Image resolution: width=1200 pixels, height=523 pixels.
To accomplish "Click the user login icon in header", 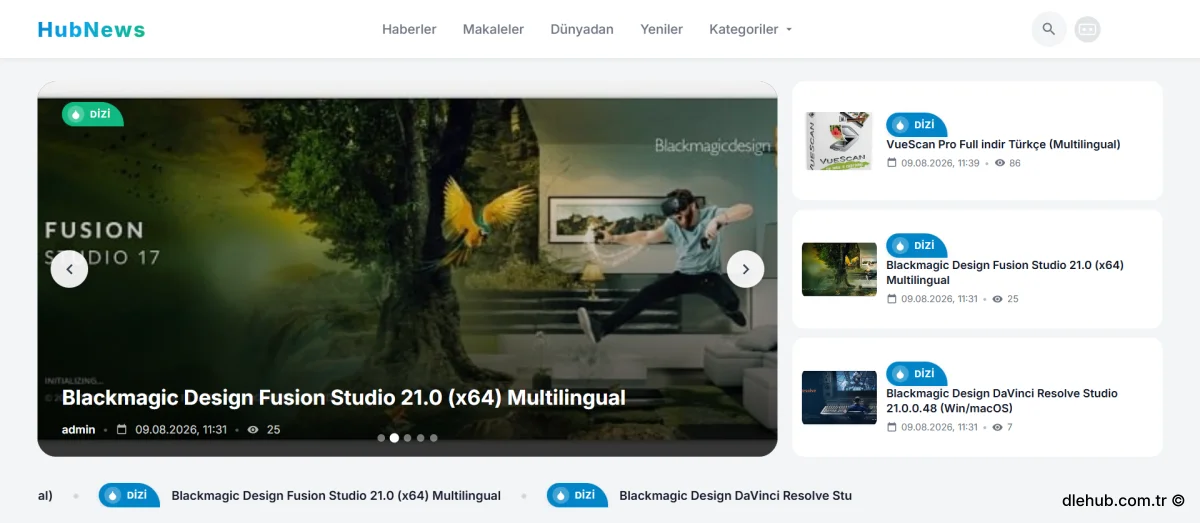I will [1088, 29].
